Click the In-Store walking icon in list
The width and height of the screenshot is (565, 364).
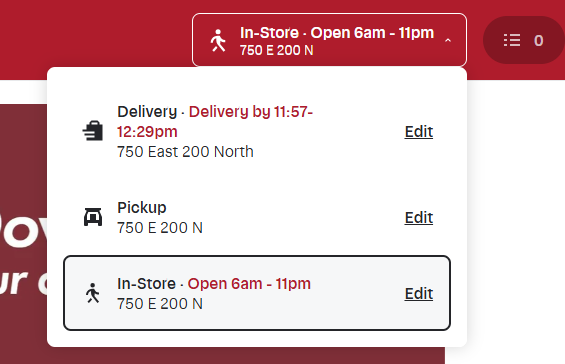[x=93, y=293]
